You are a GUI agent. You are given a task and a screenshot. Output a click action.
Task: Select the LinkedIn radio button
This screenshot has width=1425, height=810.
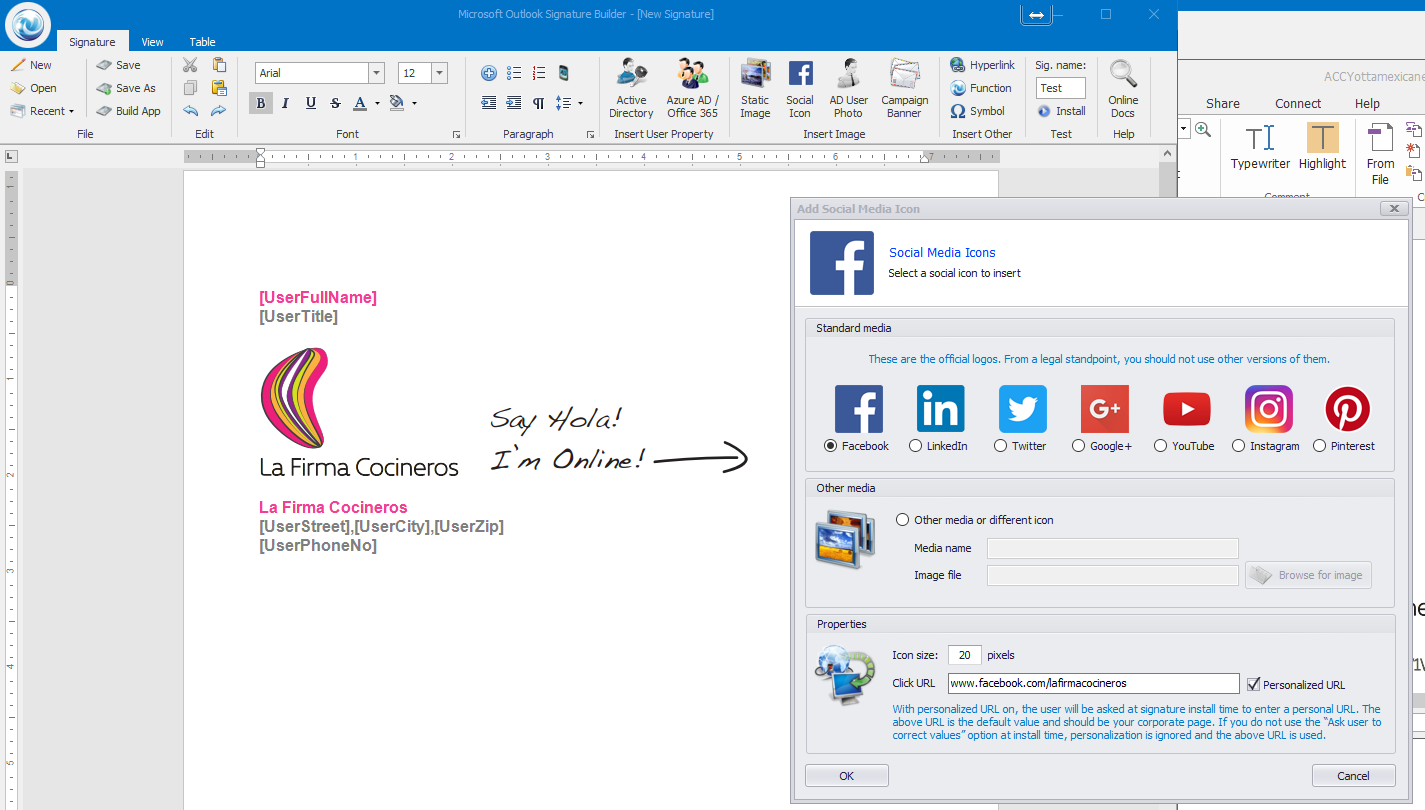point(915,446)
